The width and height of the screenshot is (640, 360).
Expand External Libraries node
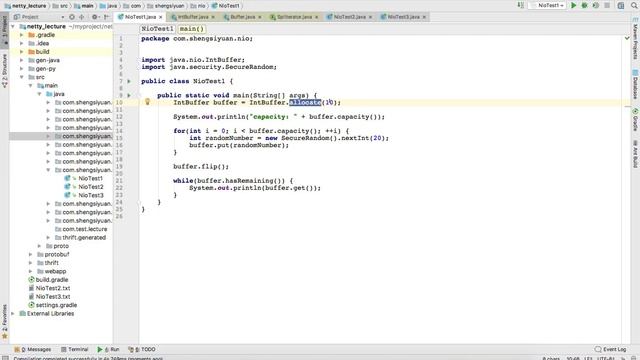(x=13, y=314)
